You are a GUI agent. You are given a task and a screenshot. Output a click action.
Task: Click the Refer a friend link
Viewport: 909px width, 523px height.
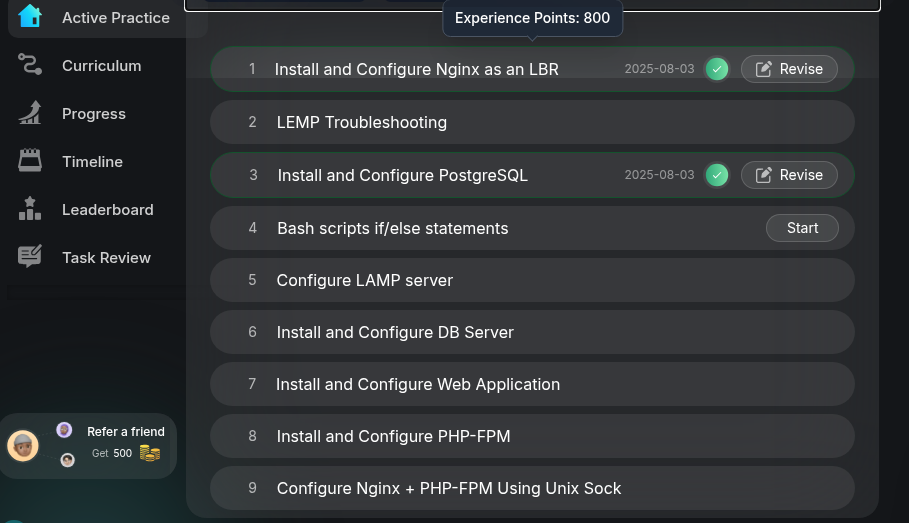pos(126,432)
